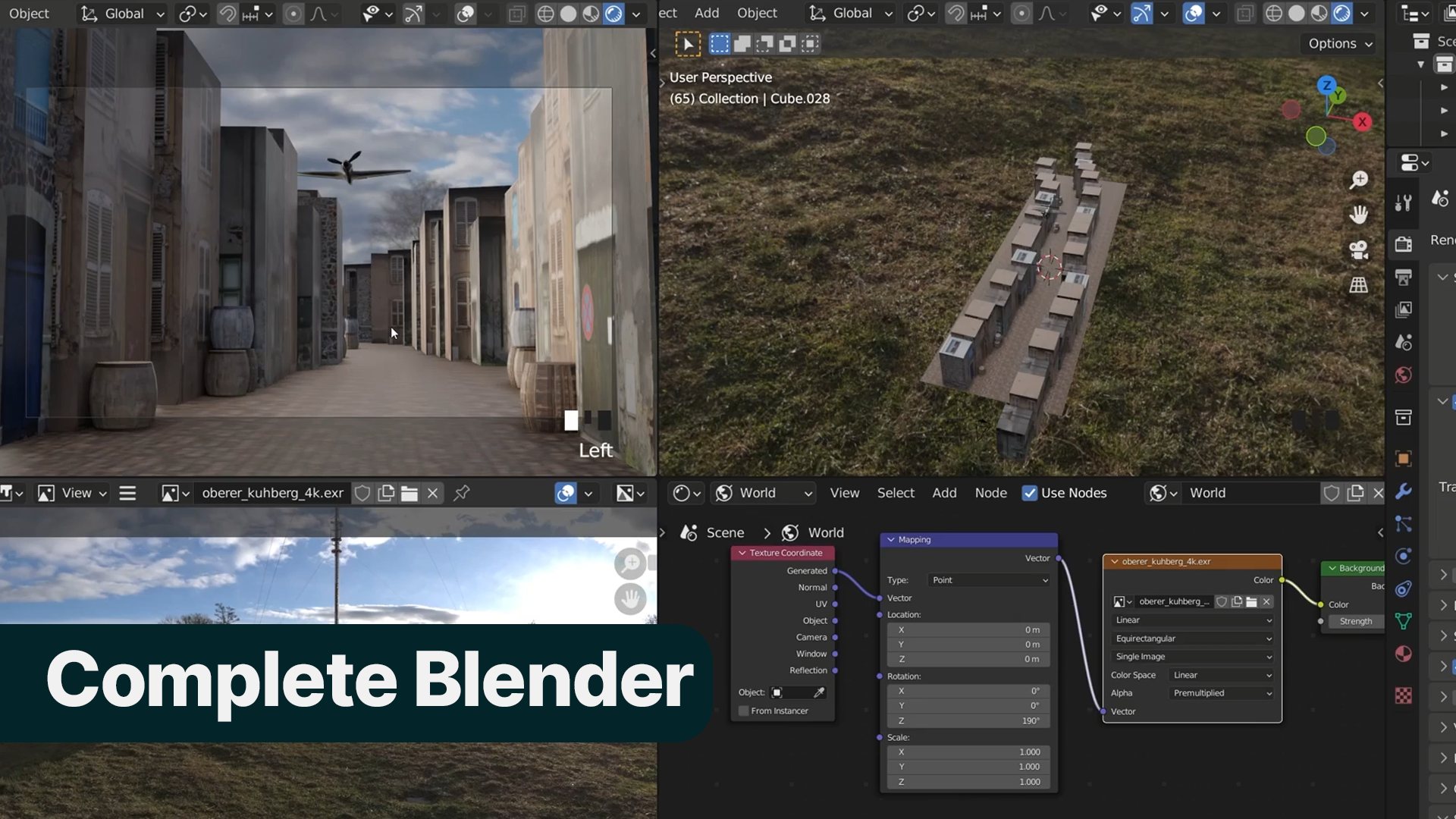Open World properties tab icon

[x=1404, y=375]
